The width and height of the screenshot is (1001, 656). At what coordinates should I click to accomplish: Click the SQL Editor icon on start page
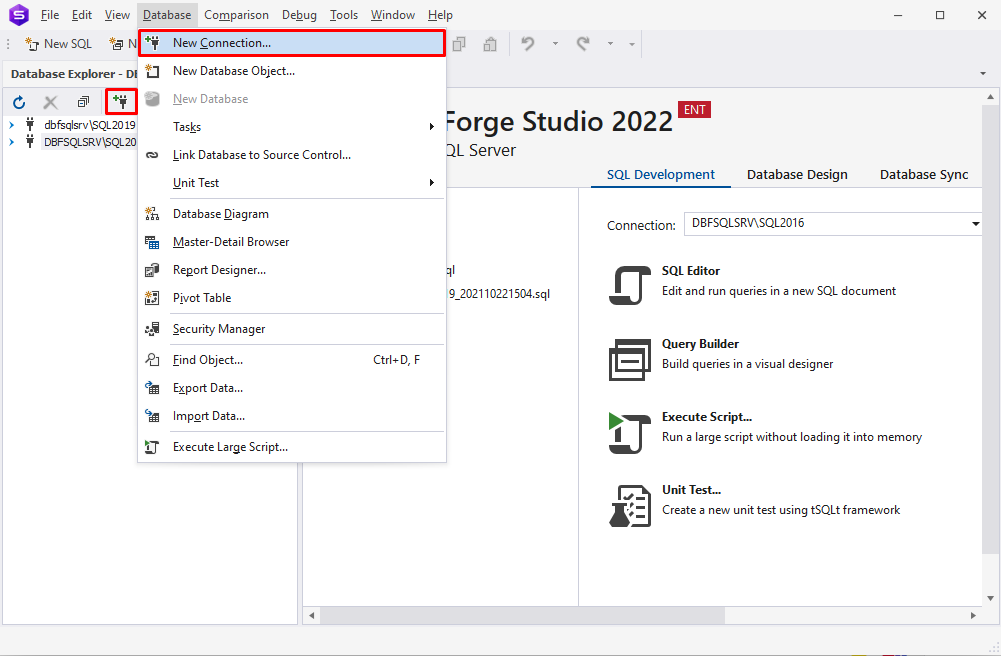click(630, 284)
